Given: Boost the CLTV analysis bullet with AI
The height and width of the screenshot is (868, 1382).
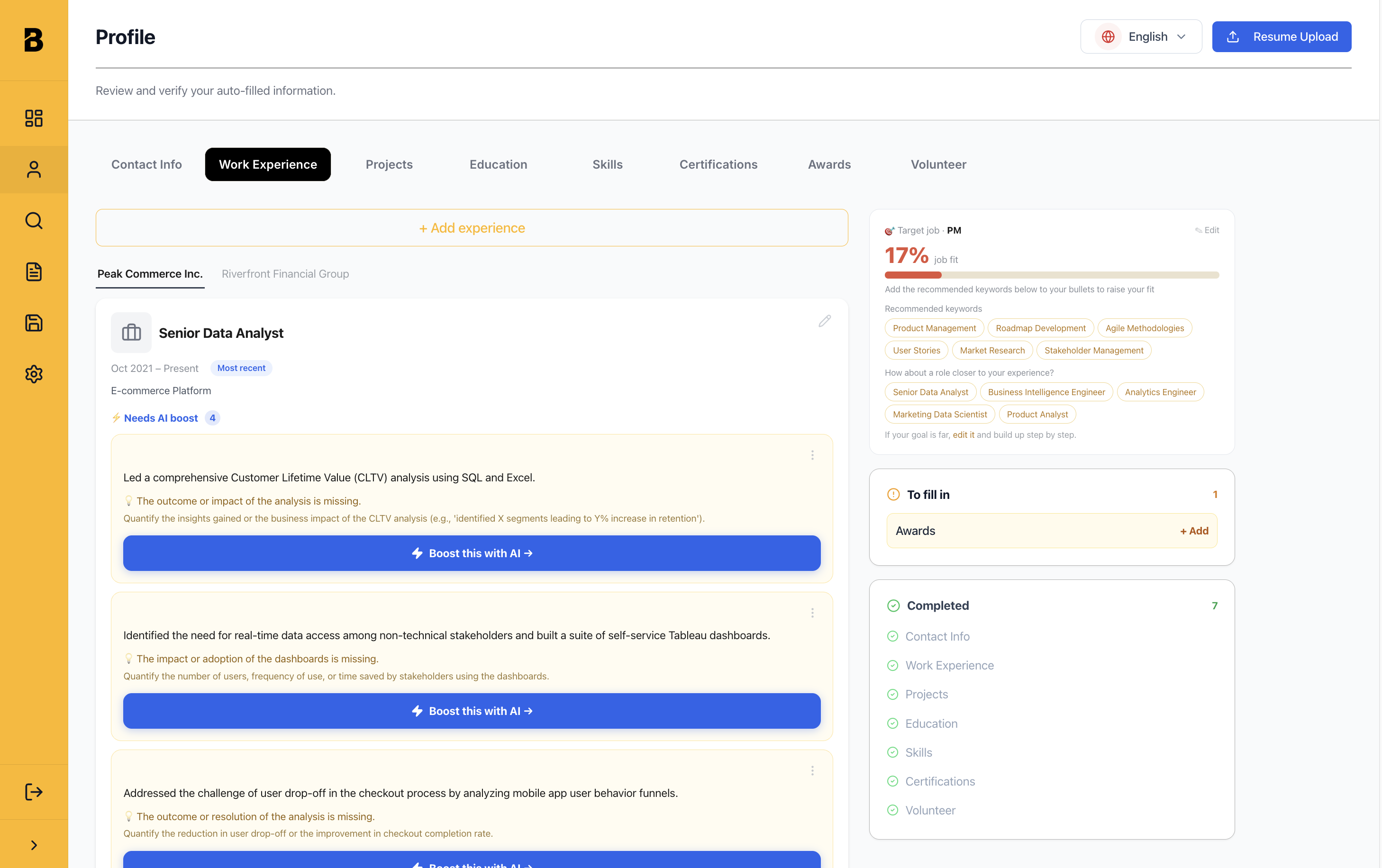Looking at the screenshot, I should click(472, 553).
